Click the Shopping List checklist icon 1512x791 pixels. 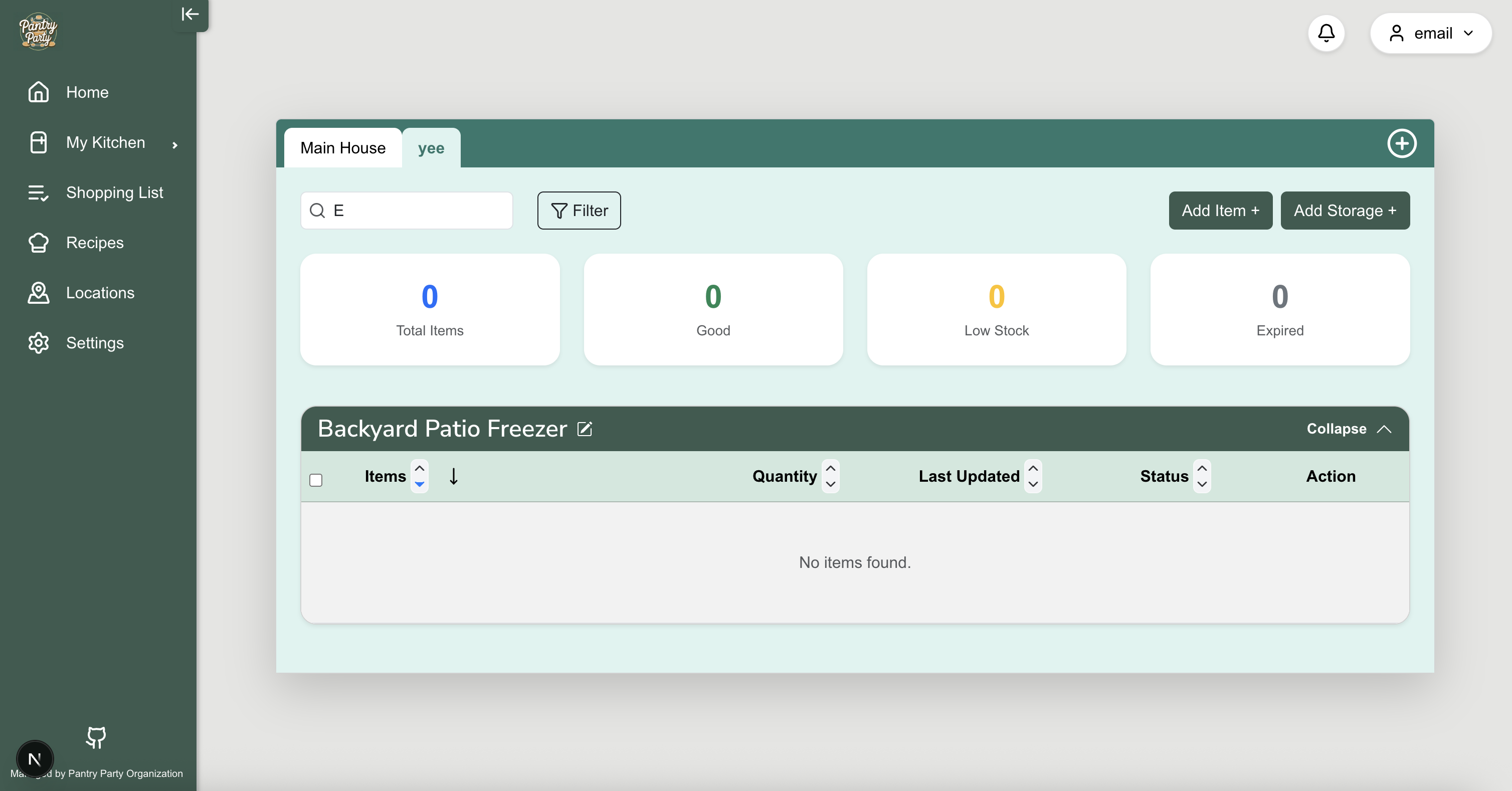click(x=38, y=192)
